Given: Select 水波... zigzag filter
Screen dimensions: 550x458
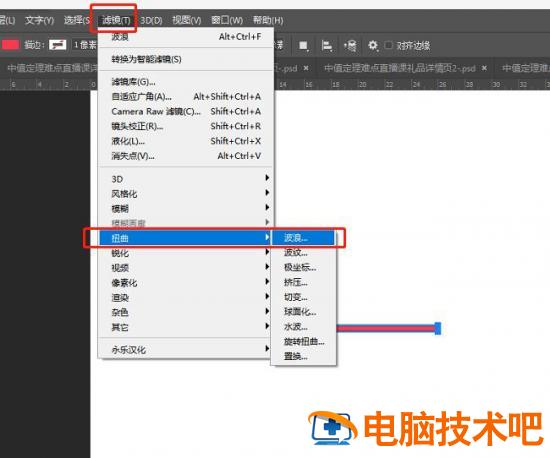Looking at the screenshot, I should (304, 327).
